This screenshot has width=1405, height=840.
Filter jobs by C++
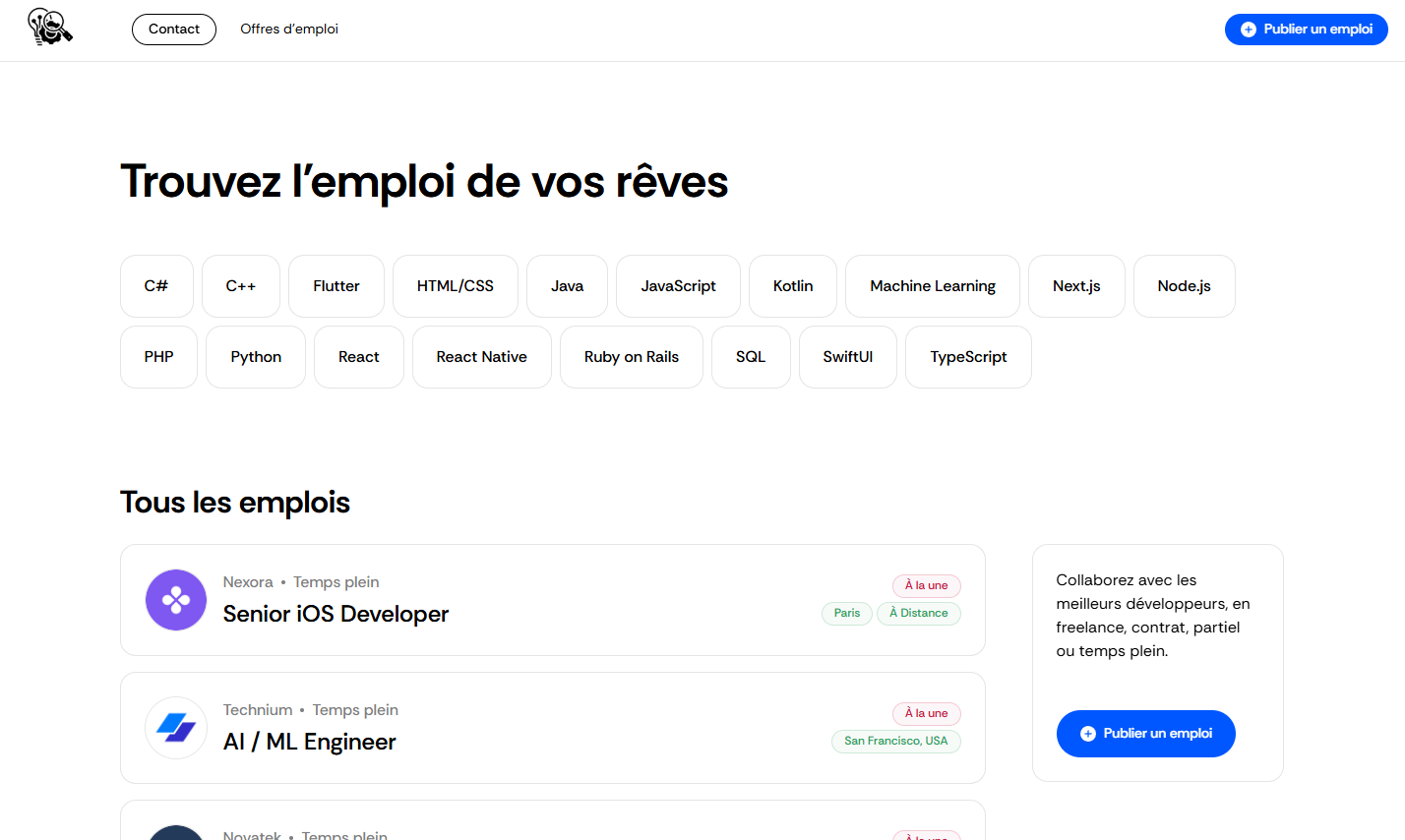tap(241, 286)
